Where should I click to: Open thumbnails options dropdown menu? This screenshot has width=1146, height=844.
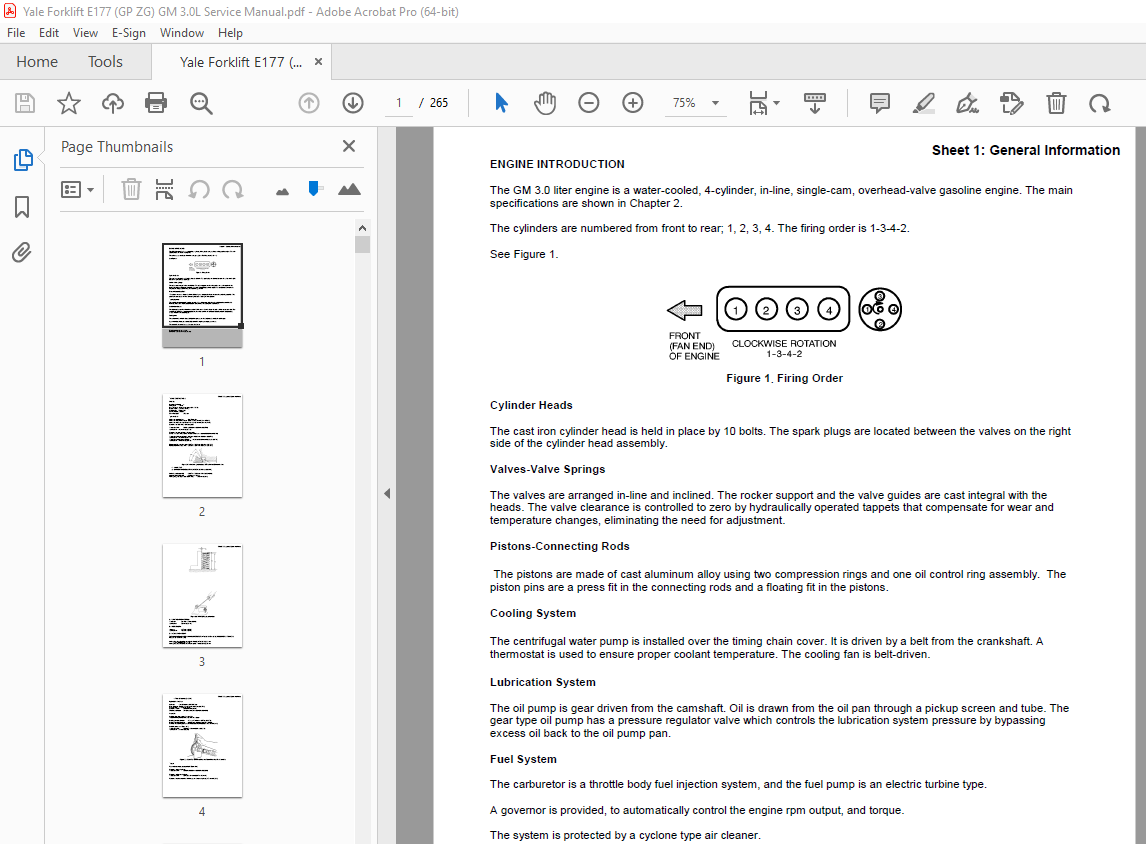pyautogui.click(x=77, y=190)
